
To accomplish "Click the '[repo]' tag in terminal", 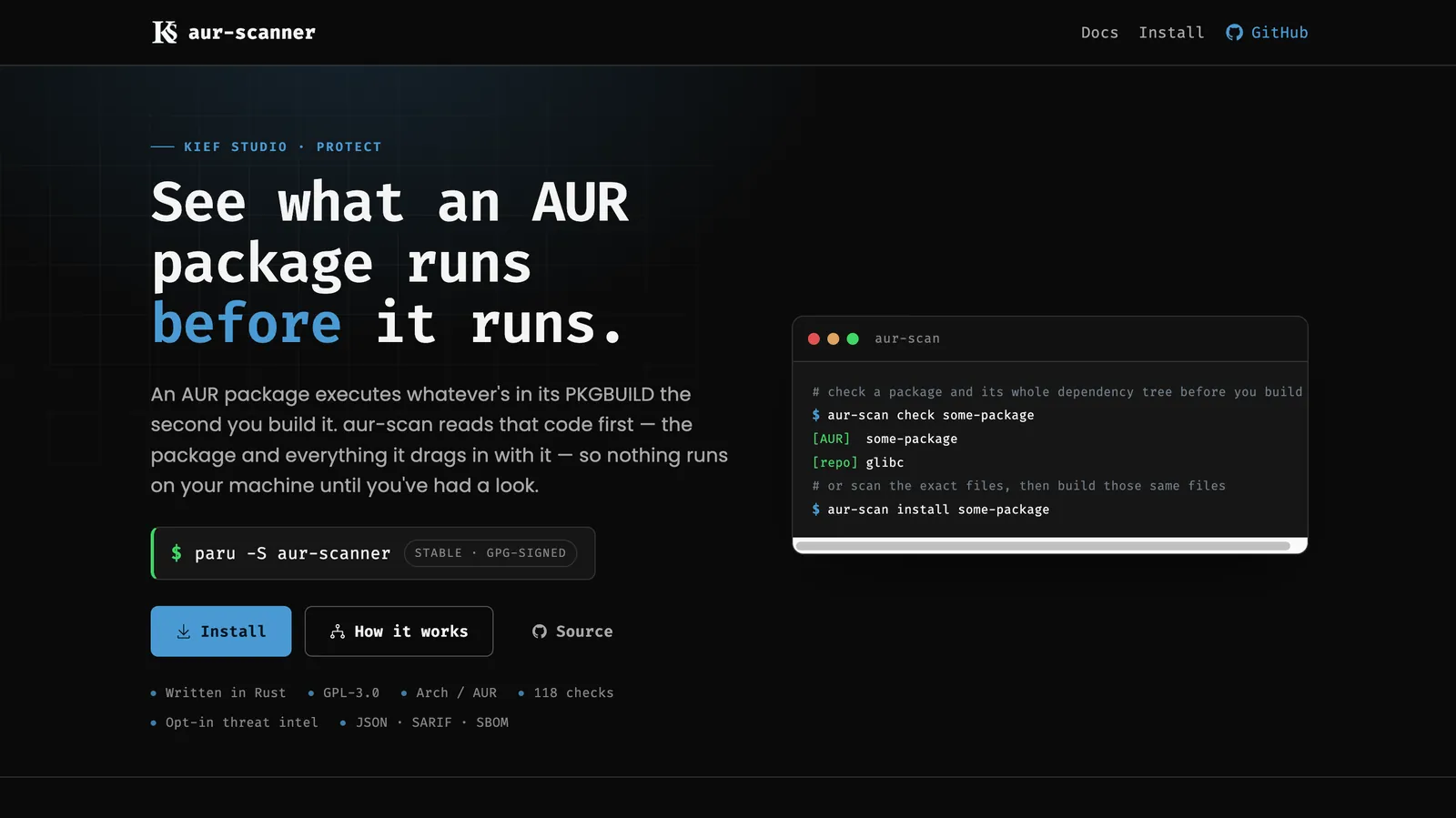I will tap(834, 462).
